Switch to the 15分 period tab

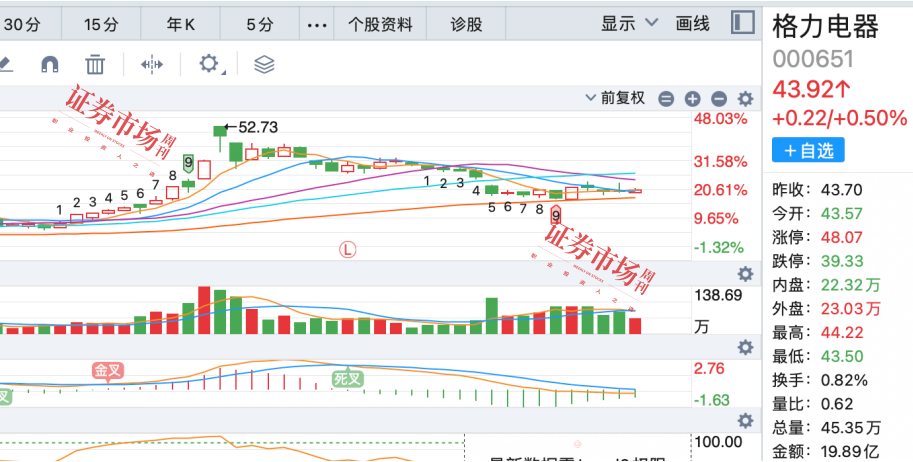[101, 24]
